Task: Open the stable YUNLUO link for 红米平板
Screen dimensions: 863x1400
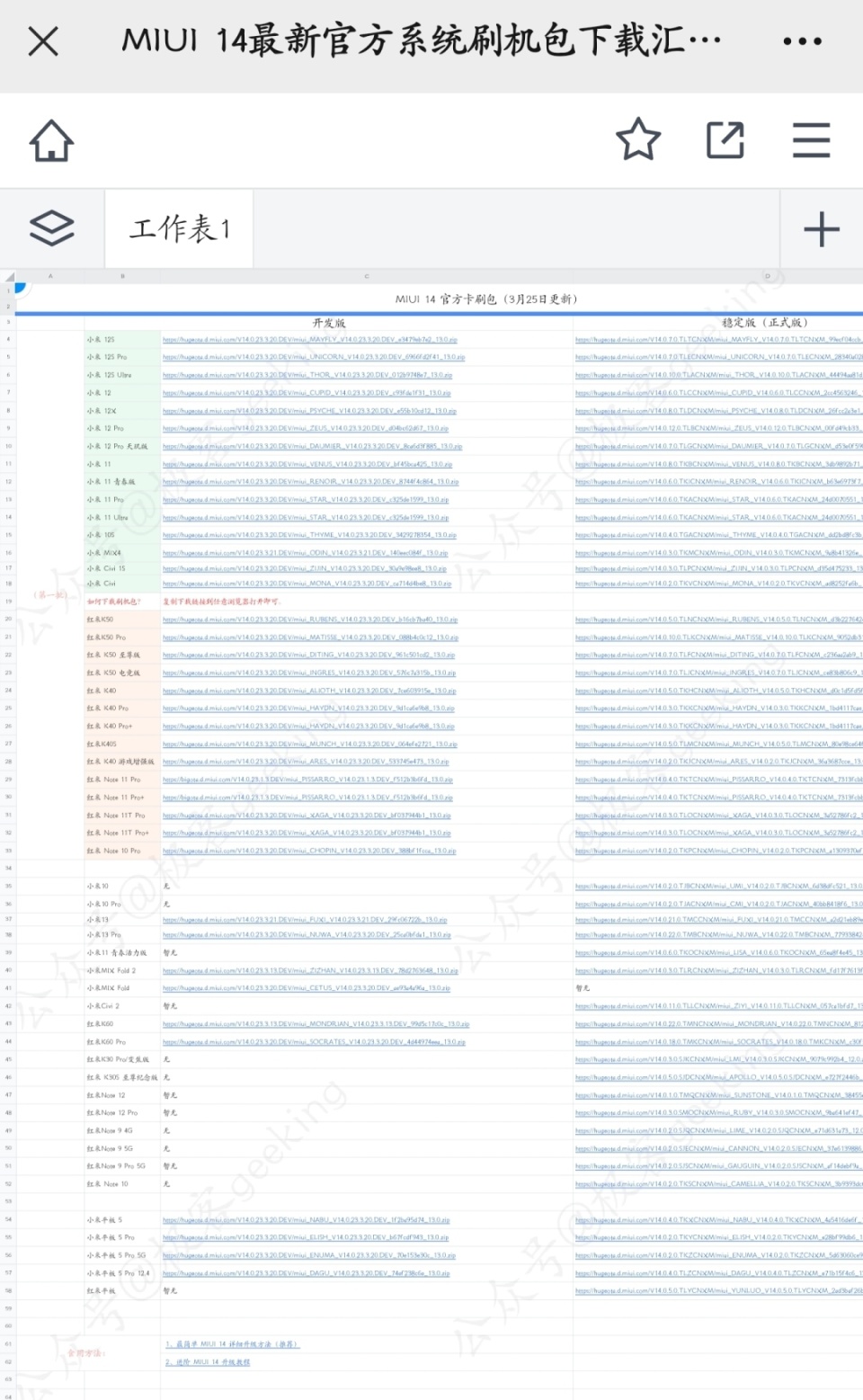Action: 718,1291
